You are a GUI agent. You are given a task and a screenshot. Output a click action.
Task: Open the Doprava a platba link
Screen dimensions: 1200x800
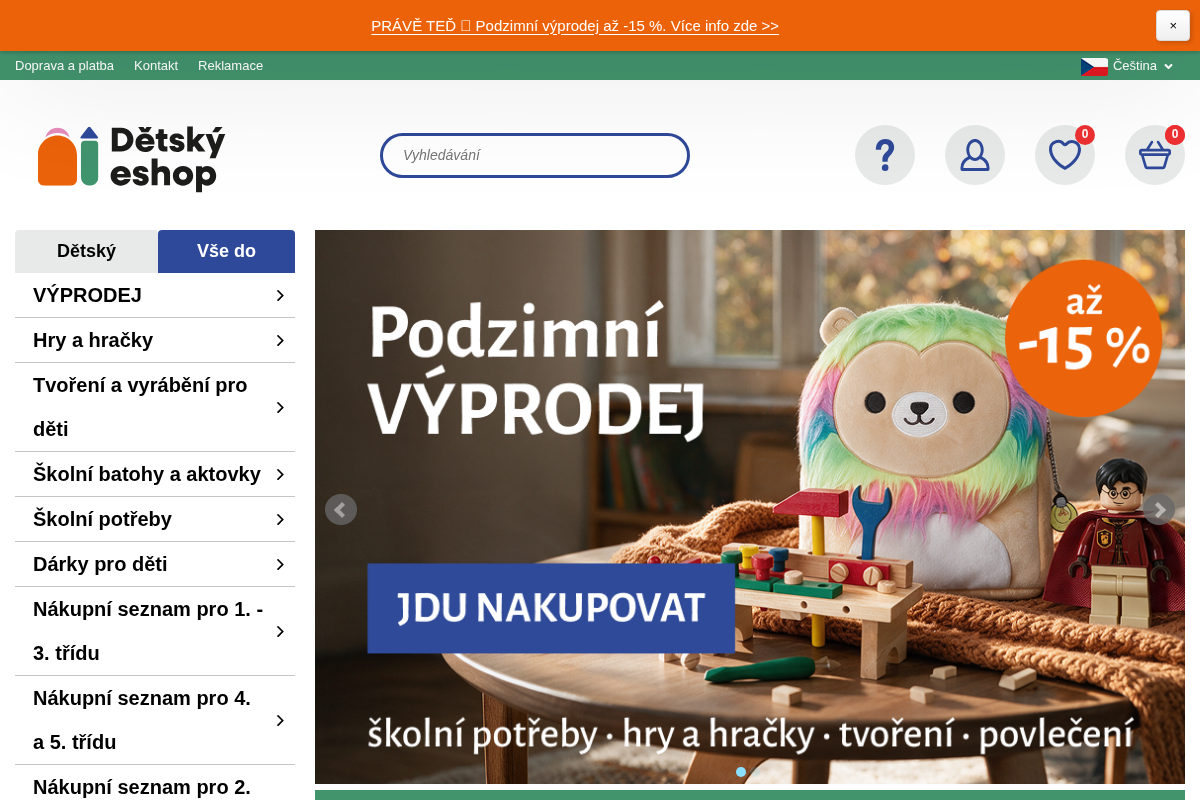[64, 66]
